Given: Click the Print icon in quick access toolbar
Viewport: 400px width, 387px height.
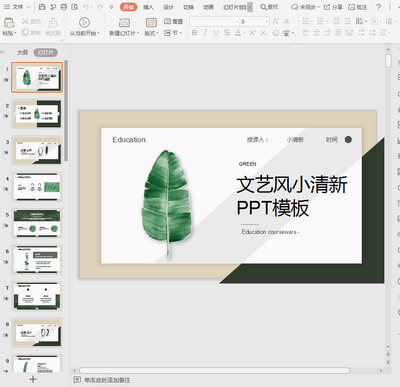Looking at the screenshot, I should click(64, 7).
